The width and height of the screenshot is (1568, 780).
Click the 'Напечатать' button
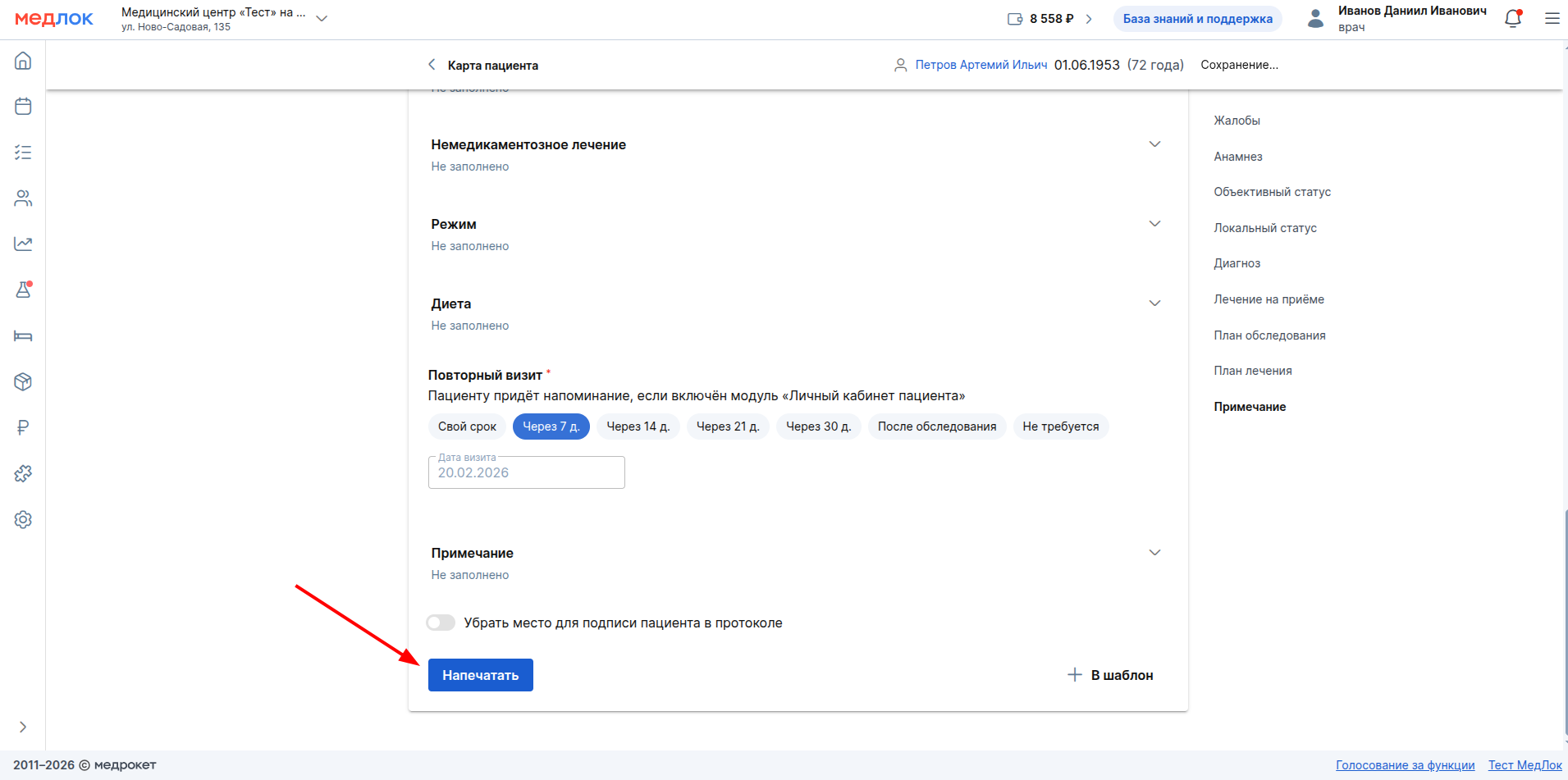click(x=480, y=675)
